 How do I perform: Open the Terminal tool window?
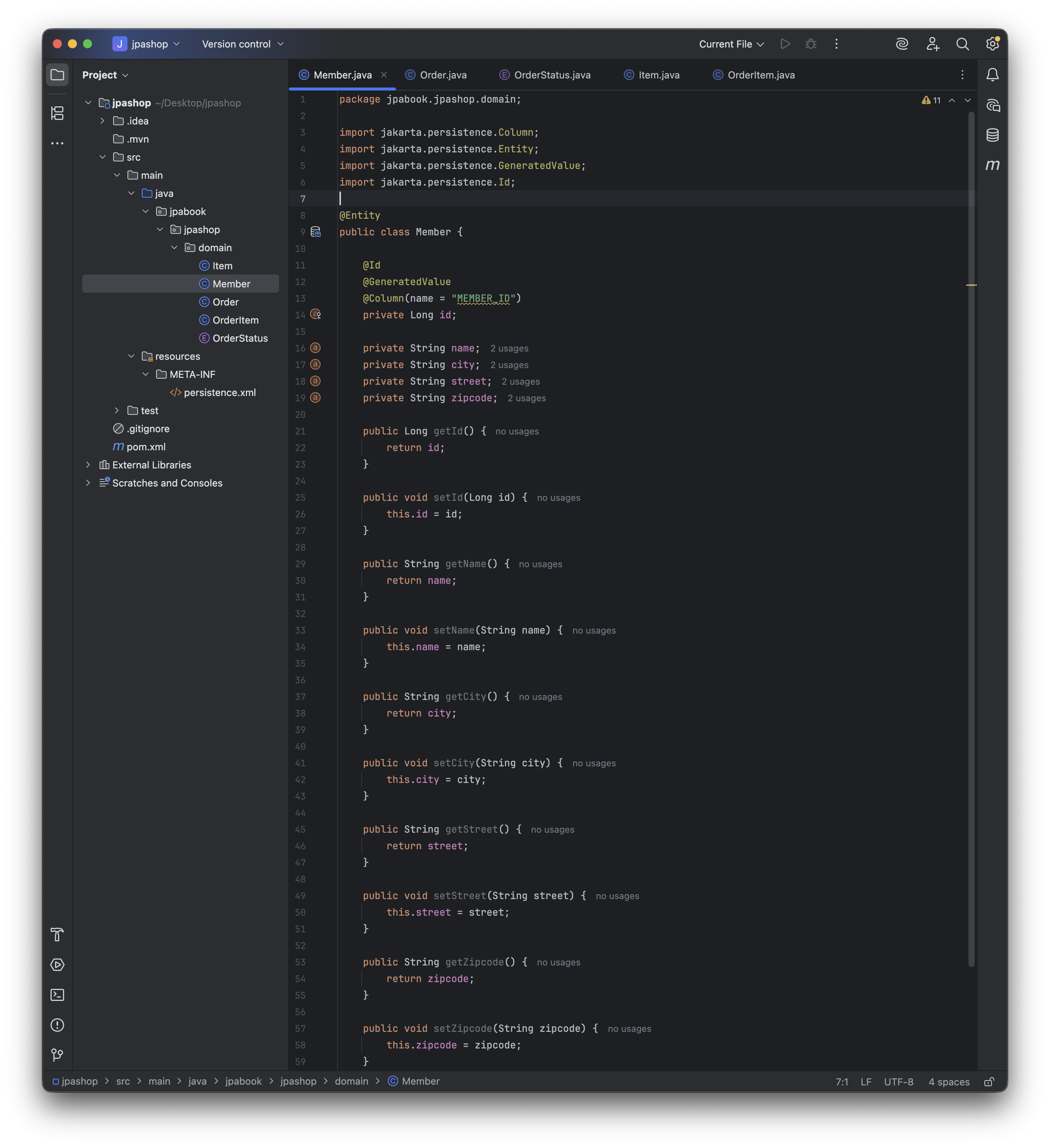(x=57, y=995)
